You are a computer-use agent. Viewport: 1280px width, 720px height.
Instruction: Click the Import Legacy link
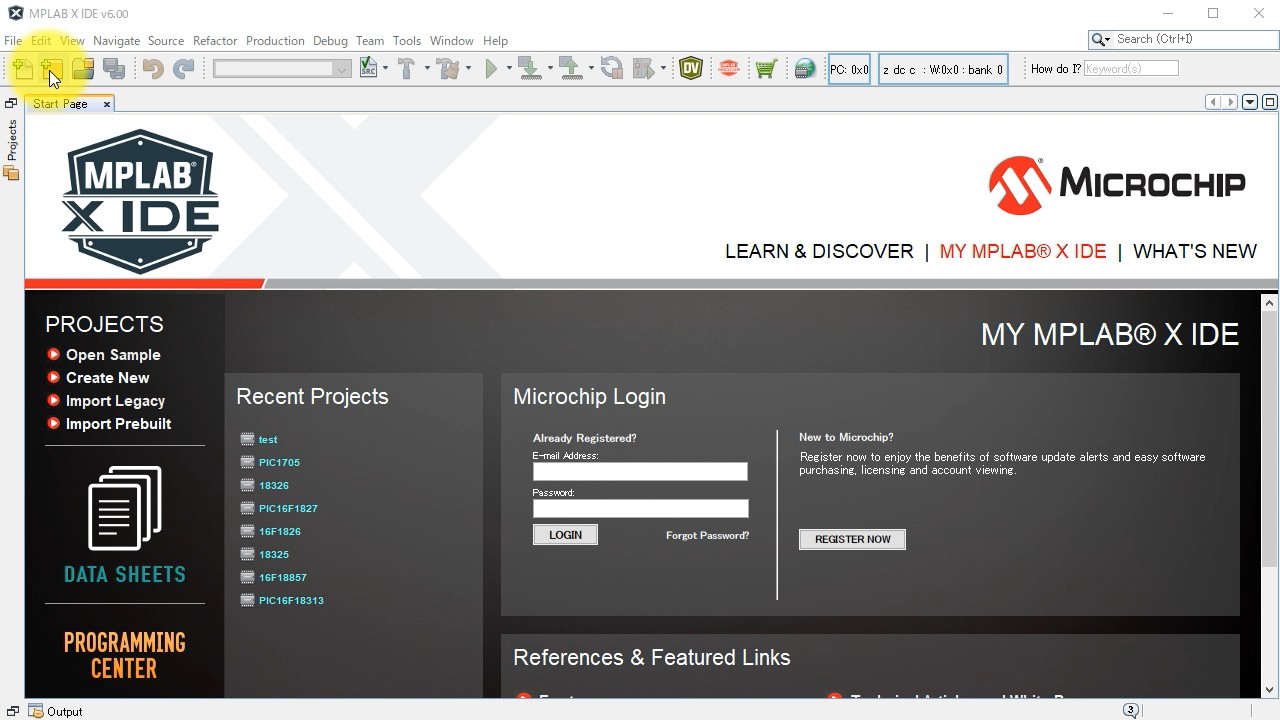point(115,401)
